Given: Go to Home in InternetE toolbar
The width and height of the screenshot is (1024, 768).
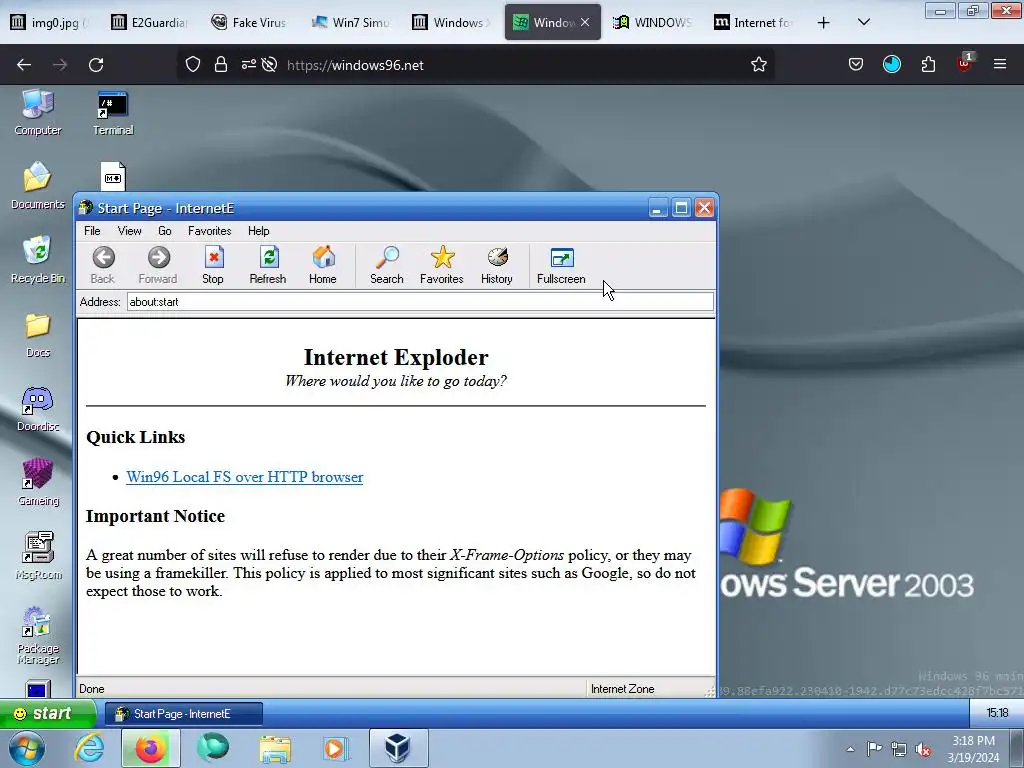Looking at the screenshot, I should coord(323,264).
